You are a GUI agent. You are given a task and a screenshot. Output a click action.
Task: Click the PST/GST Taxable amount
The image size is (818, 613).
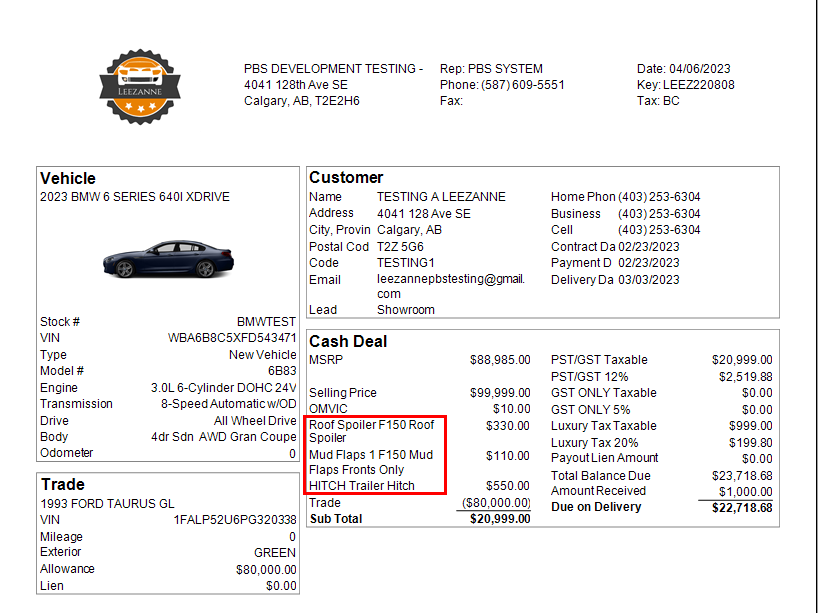pos(742,360)
